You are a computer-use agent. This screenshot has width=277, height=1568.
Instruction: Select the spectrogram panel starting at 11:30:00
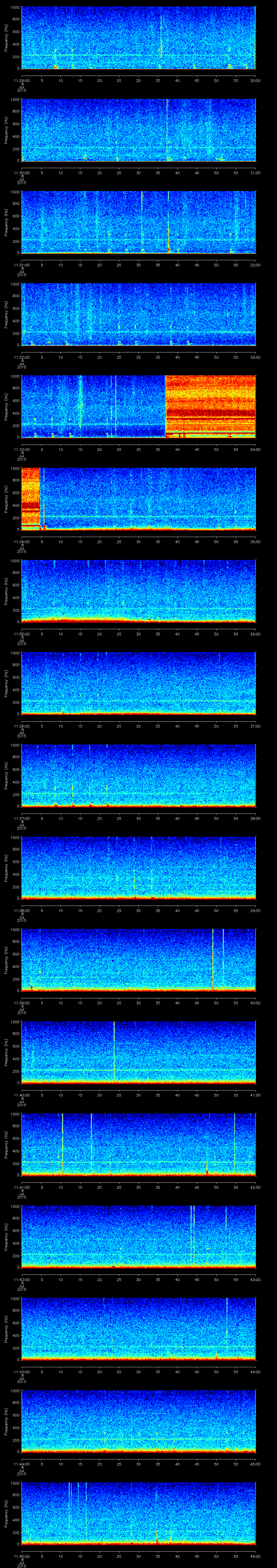138,130
